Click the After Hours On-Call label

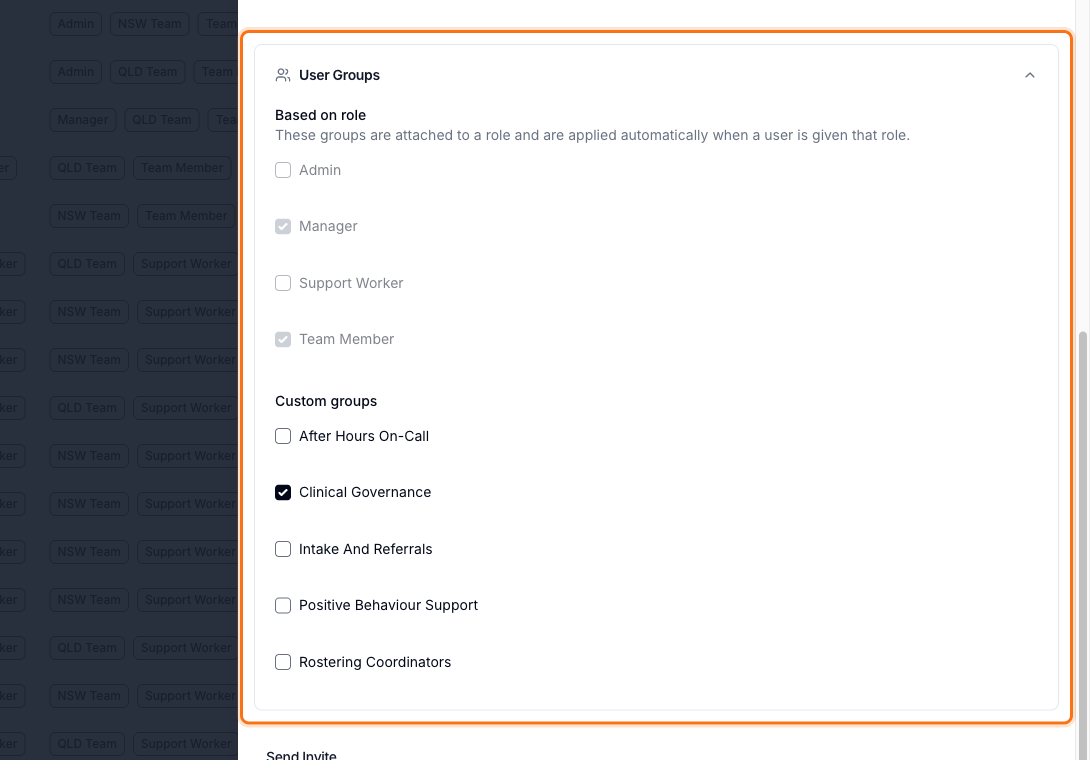pos(364,436)
